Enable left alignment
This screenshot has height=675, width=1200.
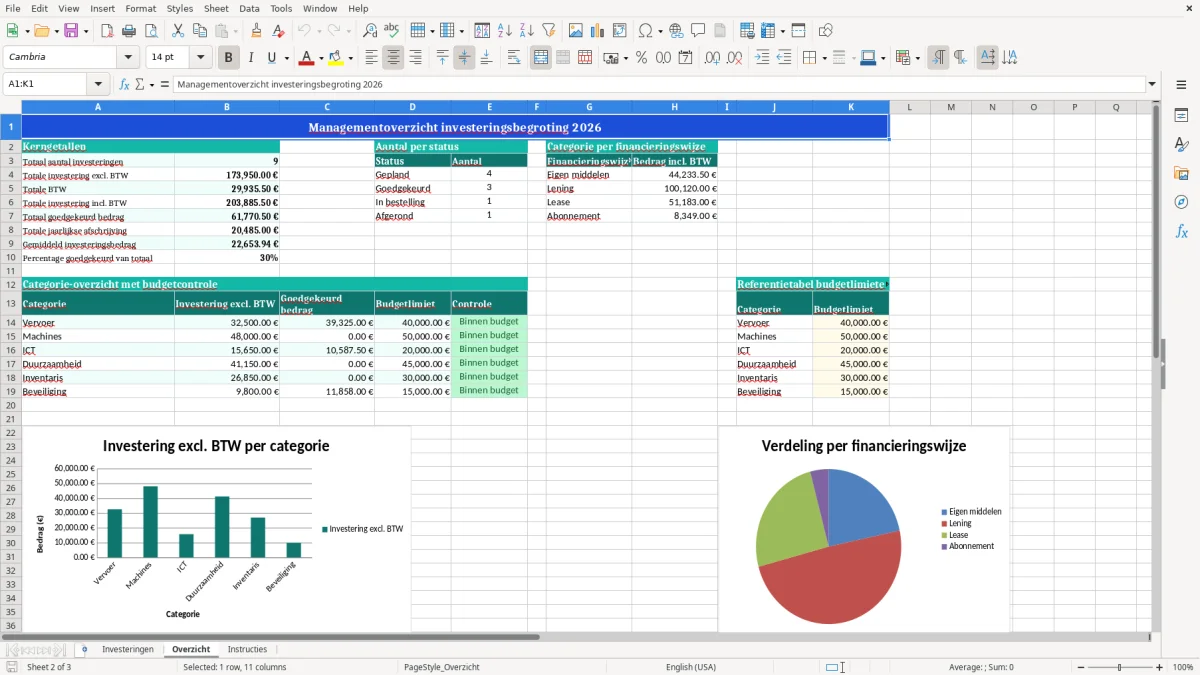pos(371,58)
